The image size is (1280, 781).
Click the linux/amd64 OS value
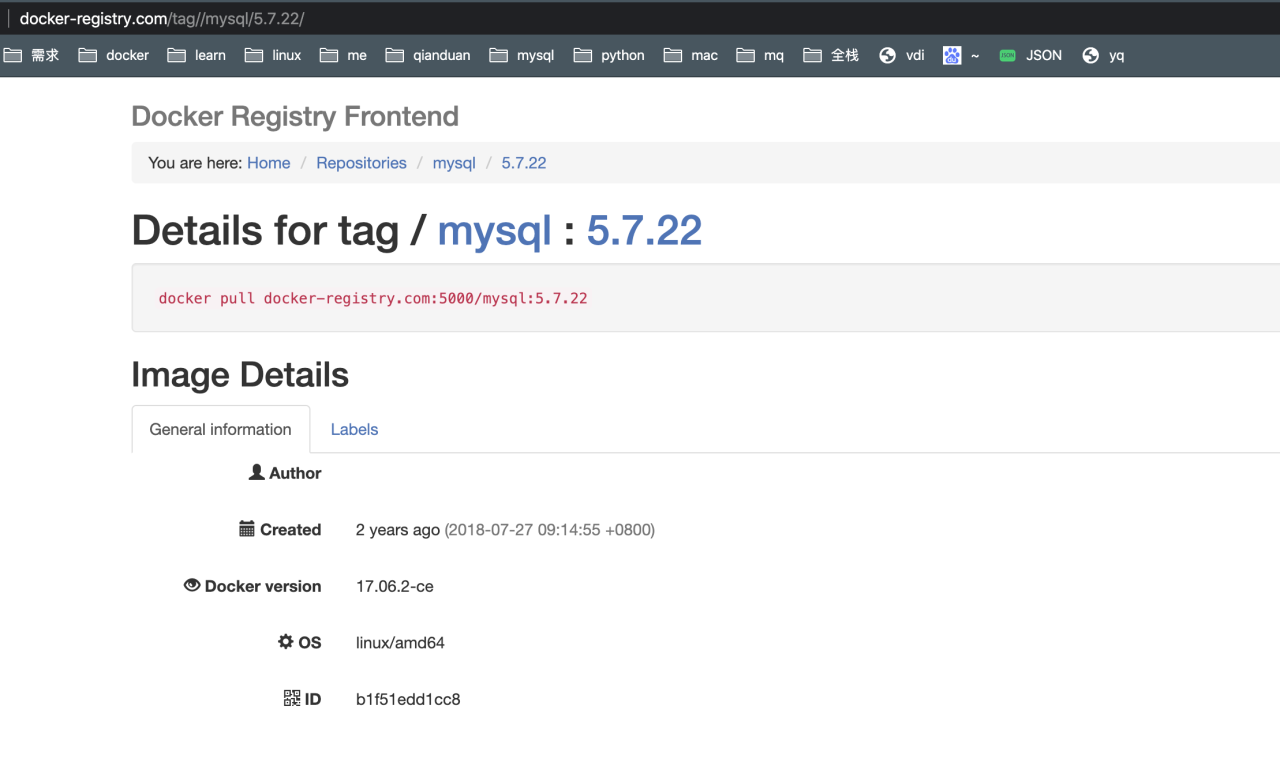400,643
